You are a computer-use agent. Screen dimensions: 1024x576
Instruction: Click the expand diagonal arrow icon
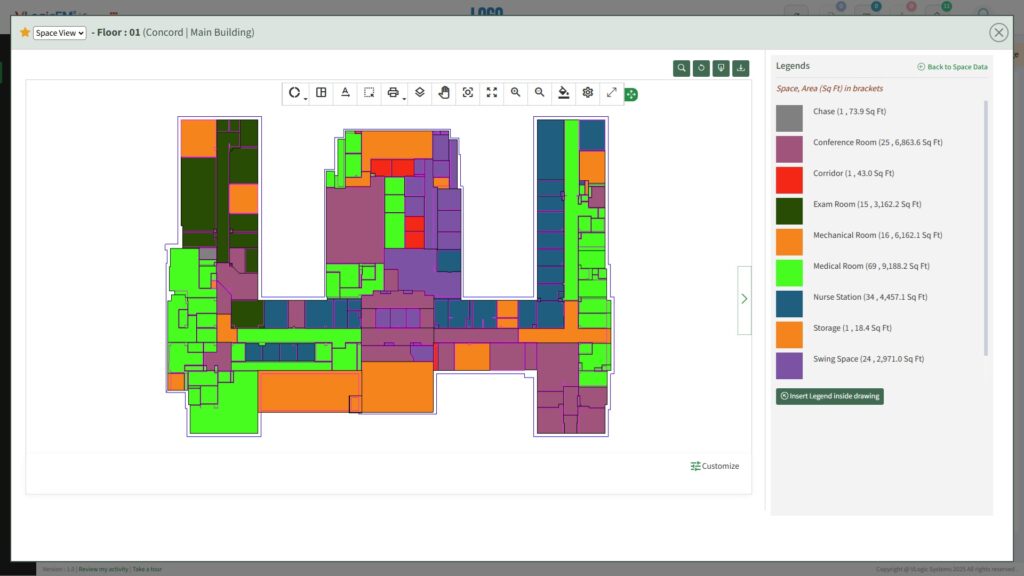coord(611,93)
